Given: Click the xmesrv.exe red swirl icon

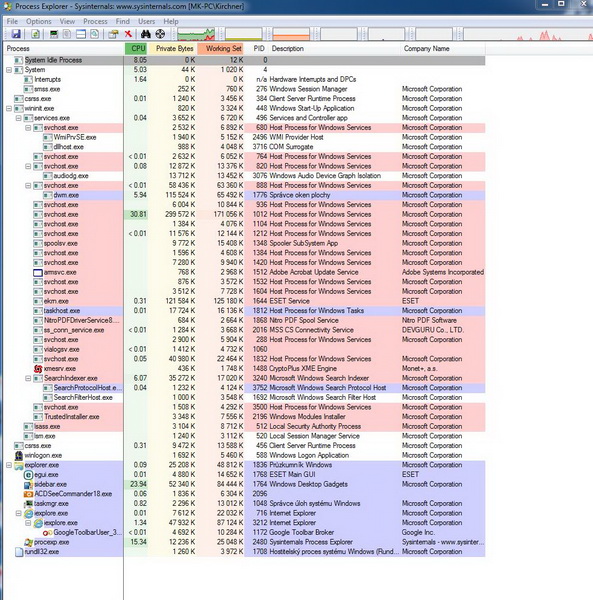Looking at the screenshot, I should (38, 368).
